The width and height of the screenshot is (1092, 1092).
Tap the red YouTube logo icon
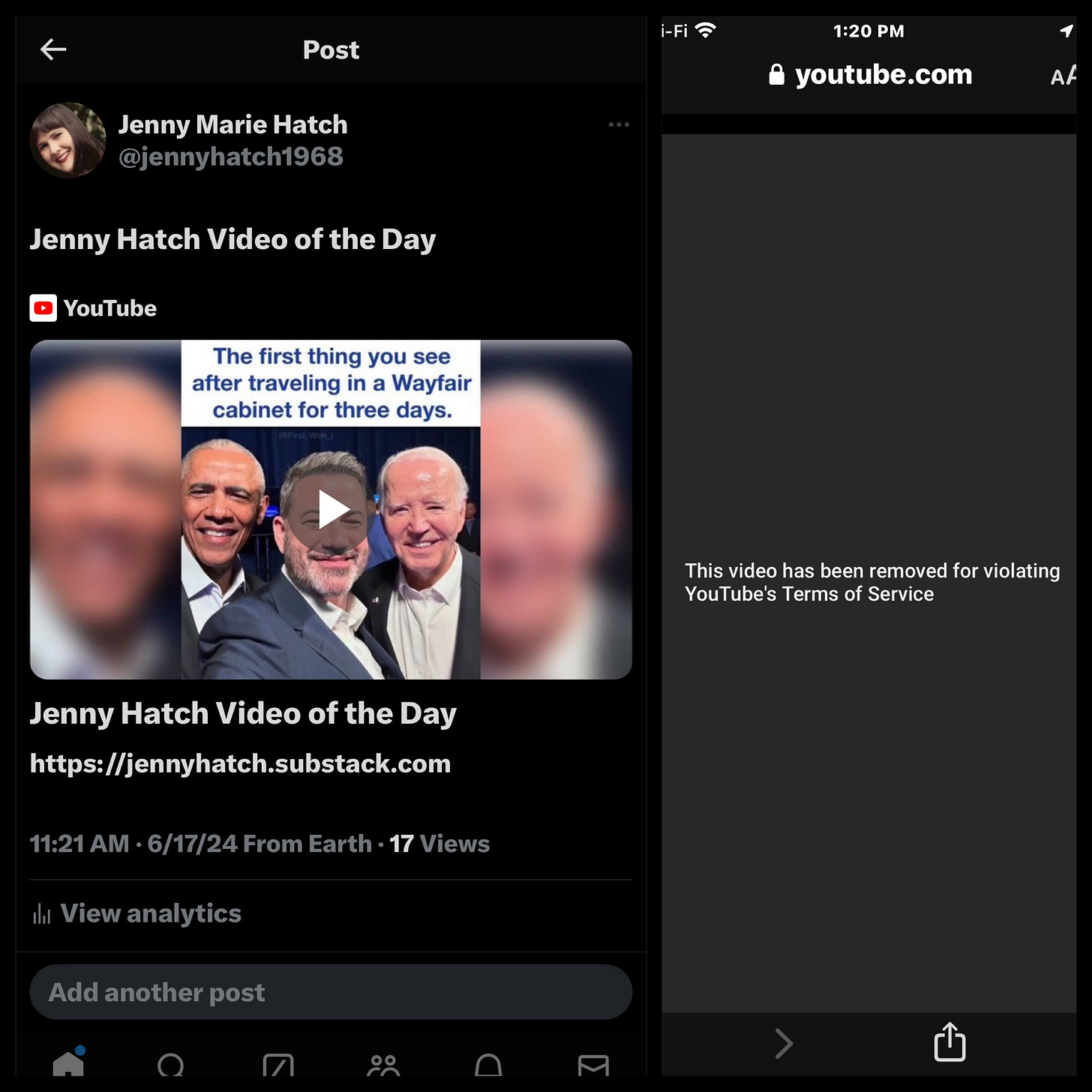(x=43, y=308)
